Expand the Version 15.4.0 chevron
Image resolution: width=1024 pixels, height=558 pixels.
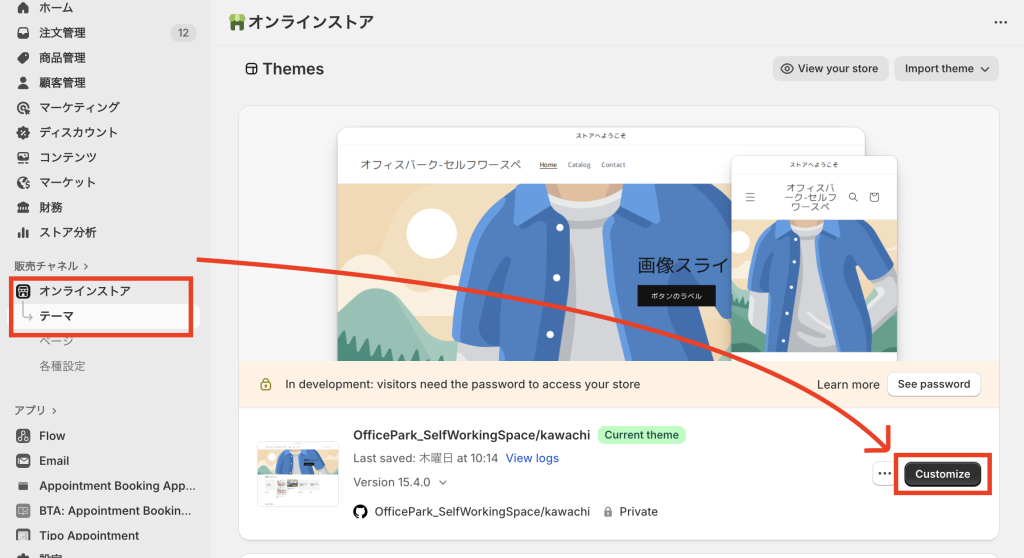tap(443, 482)
